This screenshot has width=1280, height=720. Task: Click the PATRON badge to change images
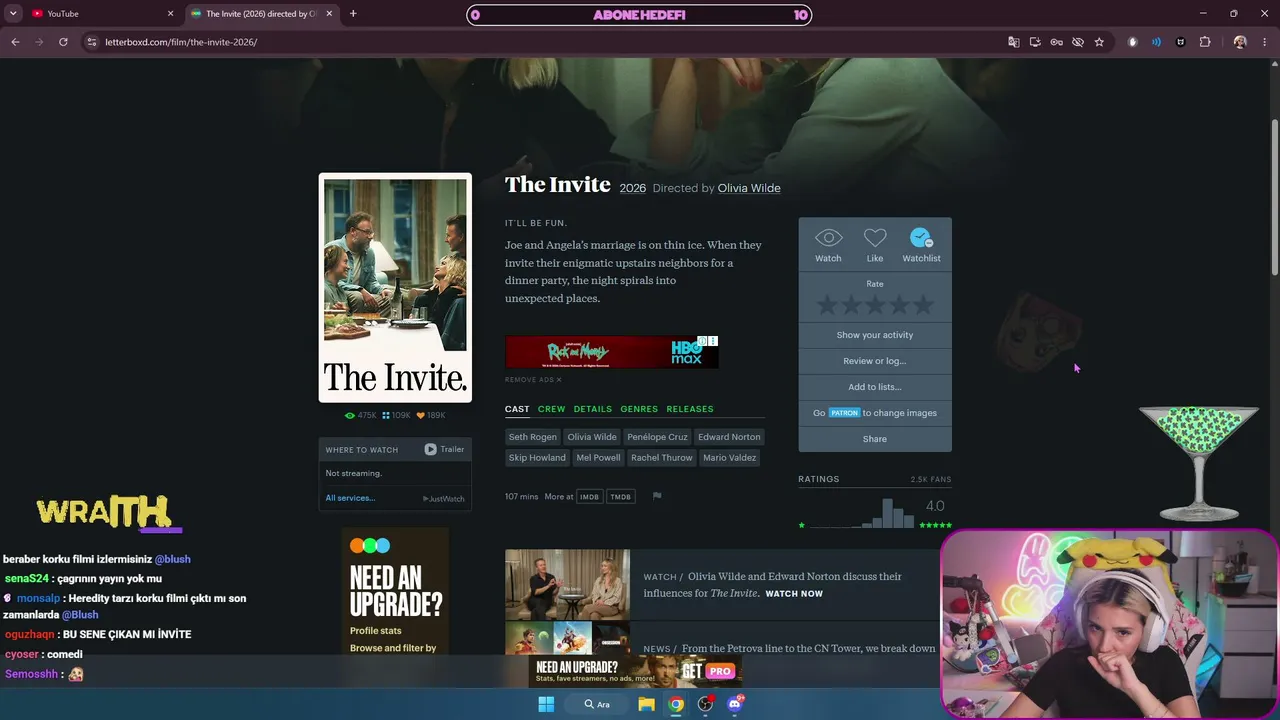[844, 413]
